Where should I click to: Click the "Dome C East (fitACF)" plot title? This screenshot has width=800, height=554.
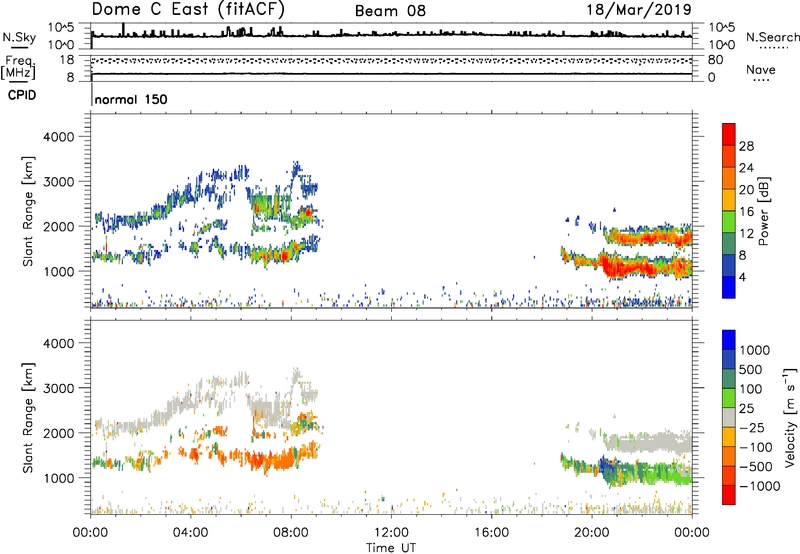[188, 9]
